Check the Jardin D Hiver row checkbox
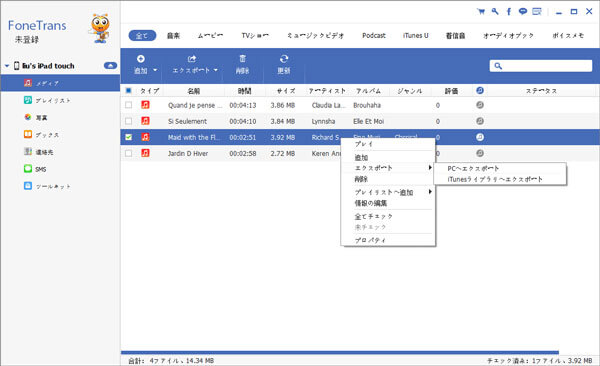This screenshot has width=600, height=366. tap(129, 153)
